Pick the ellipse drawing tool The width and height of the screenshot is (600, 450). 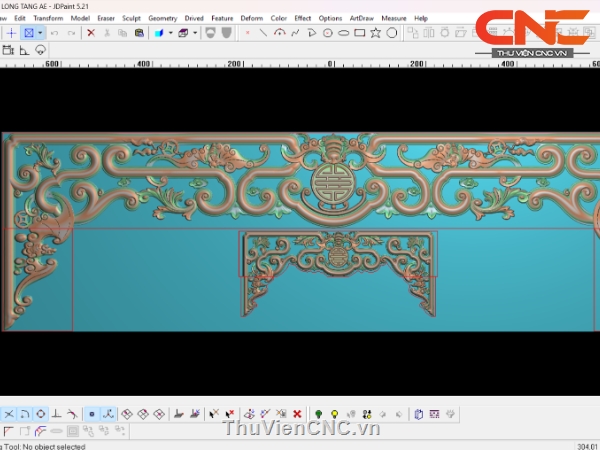tap(343, 33)
